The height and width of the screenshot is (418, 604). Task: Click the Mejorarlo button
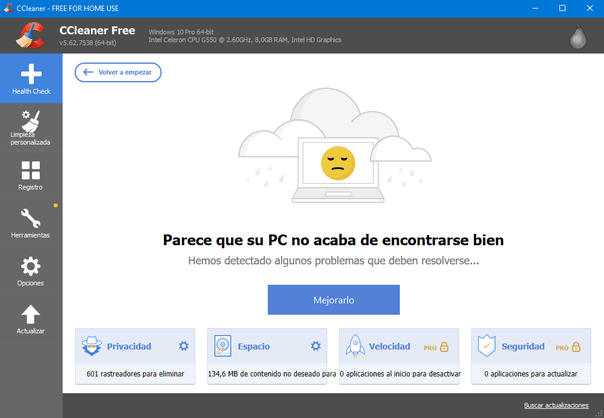334,300
